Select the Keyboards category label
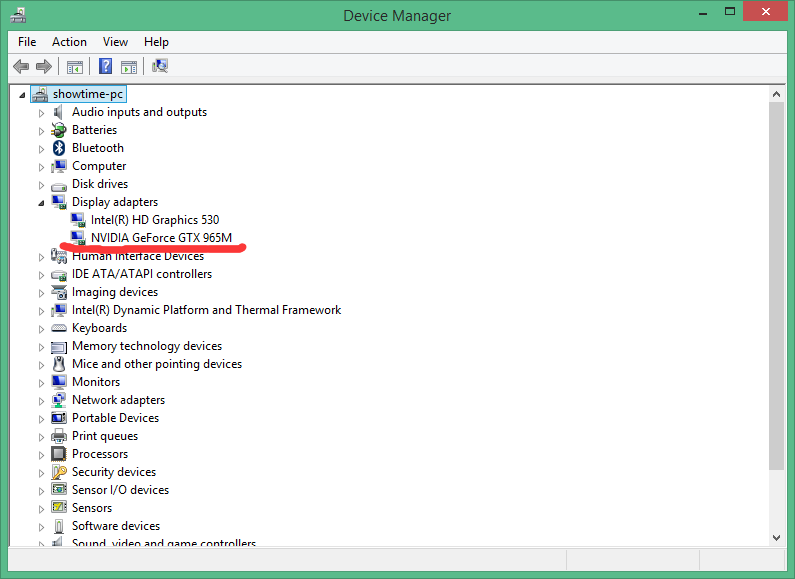This screenshot has height=579, width=795. coord(99,328)
